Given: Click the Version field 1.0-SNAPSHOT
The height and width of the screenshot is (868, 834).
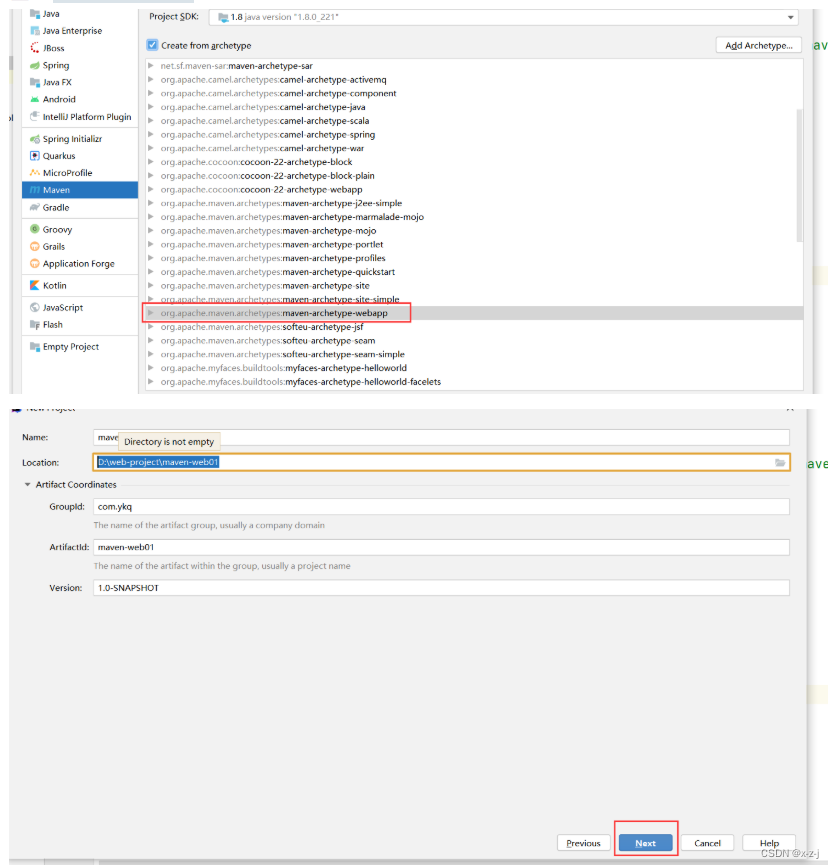Looking at the screenshot, I should click(x=441, y=588).
